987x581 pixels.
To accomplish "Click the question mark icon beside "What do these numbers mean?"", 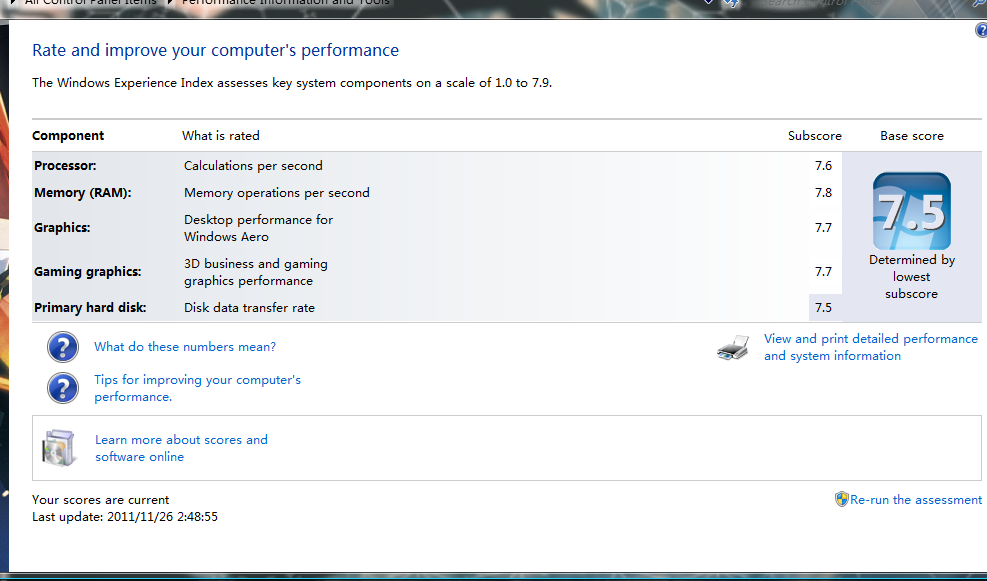I will 63,347.
